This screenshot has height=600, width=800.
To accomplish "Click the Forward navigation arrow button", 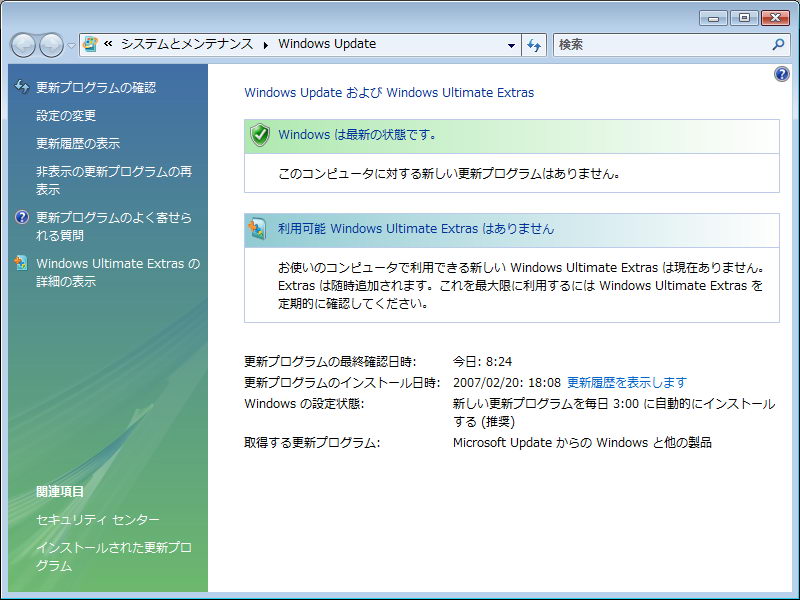I will tap(52, 45).
